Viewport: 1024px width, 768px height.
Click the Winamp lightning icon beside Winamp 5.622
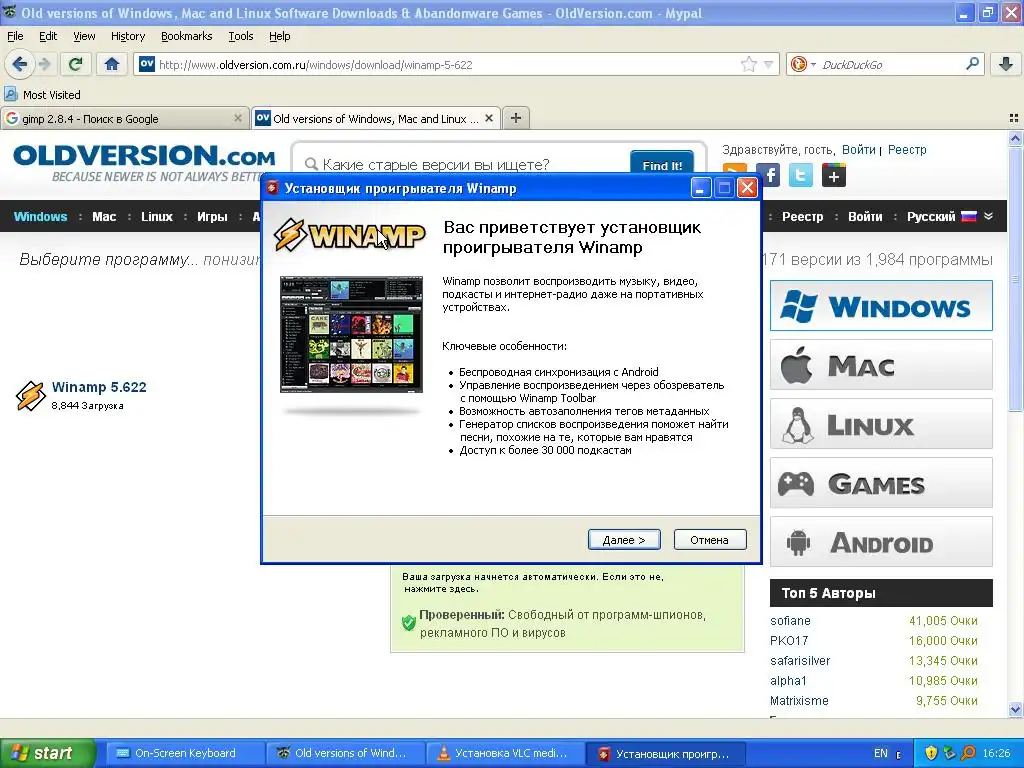pos(30,396)
